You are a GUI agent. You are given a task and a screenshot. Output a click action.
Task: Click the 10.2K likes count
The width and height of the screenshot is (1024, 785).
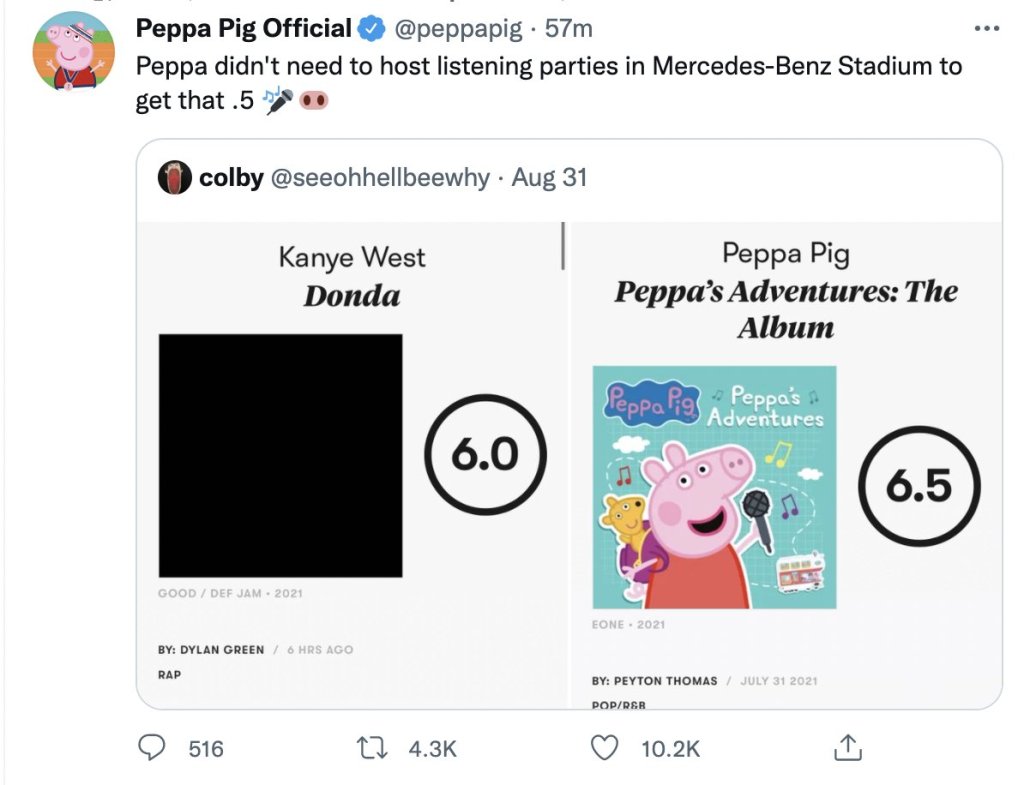coord(669,748)
